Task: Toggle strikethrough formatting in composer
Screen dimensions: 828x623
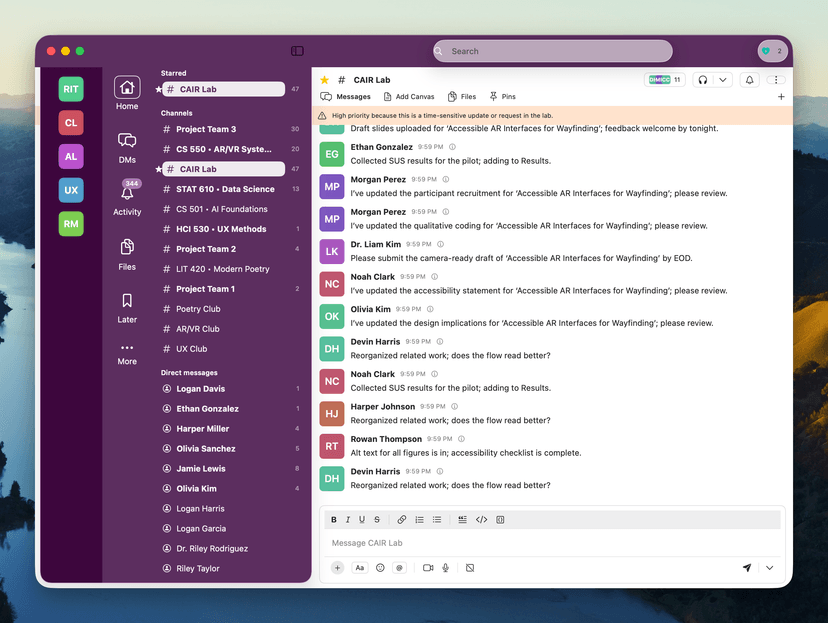Action: pos(375,519)
